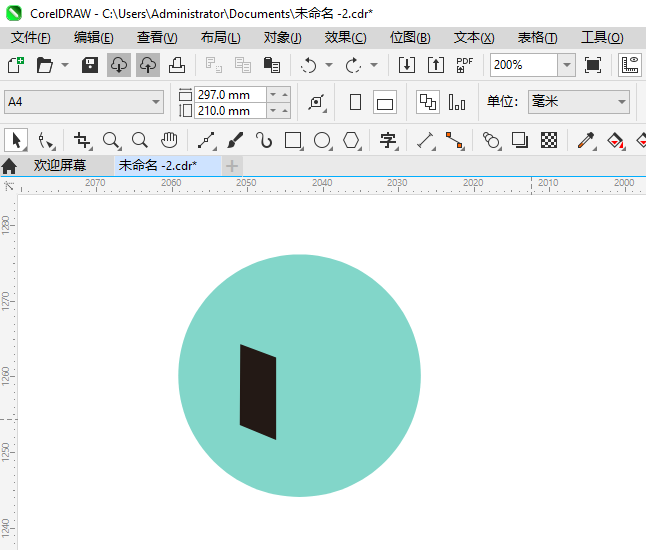This screenshot has width=646, height=550.
Task: Select the Dimension line tool
Action: (426, 140)
